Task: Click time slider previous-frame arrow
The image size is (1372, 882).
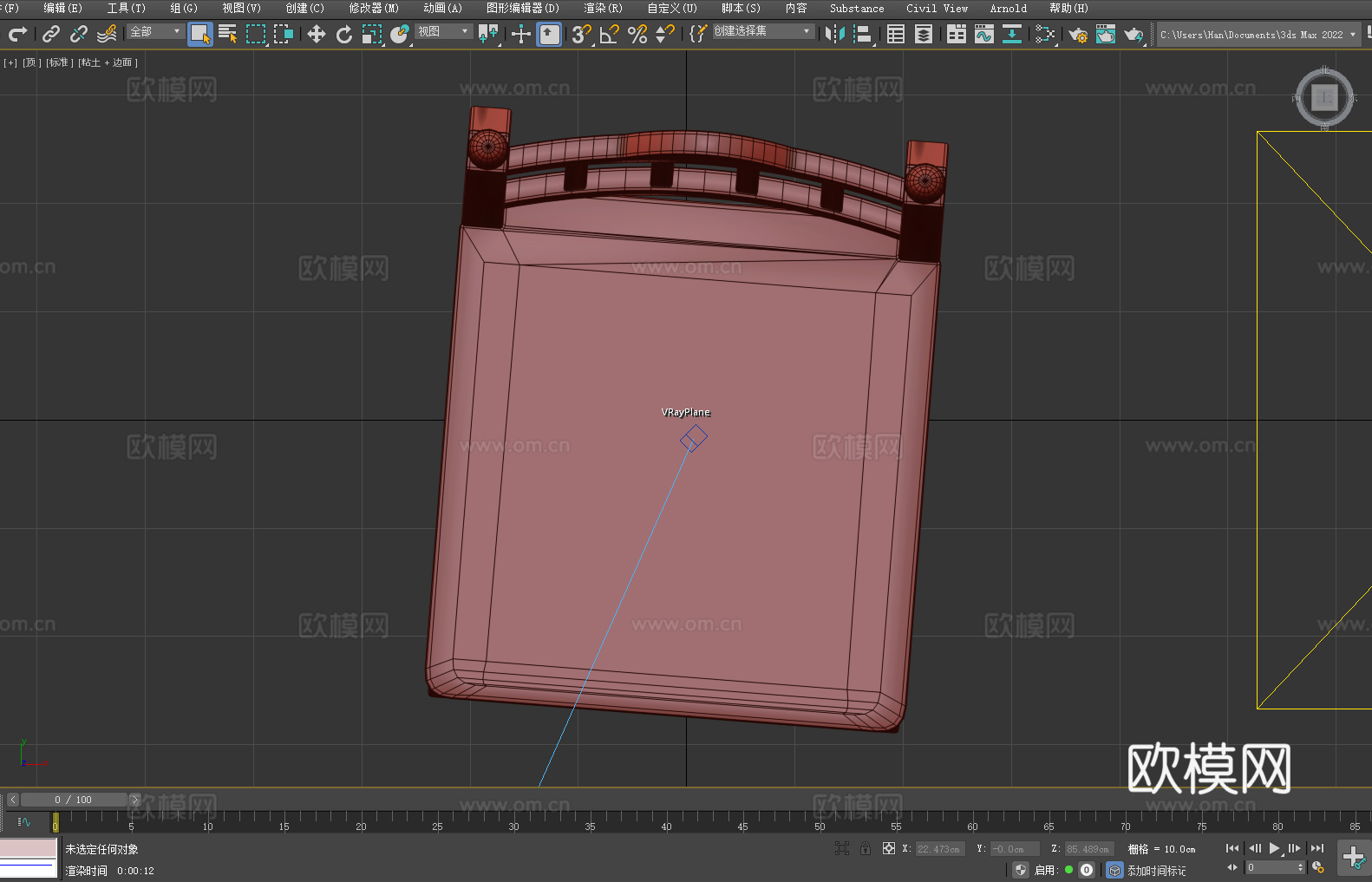Action: point(12,800)
